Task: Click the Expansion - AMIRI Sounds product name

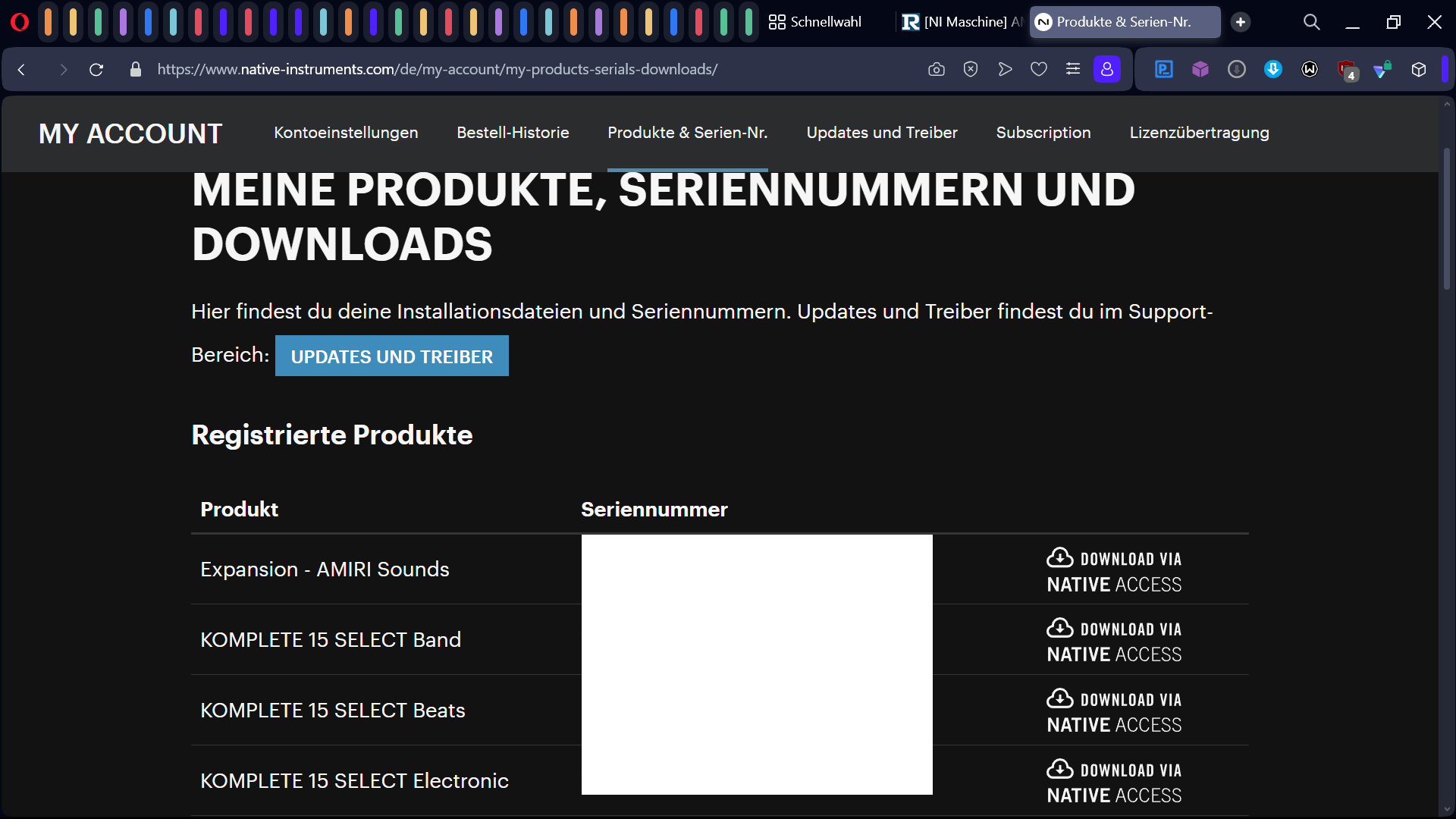Action: [325, 570]
